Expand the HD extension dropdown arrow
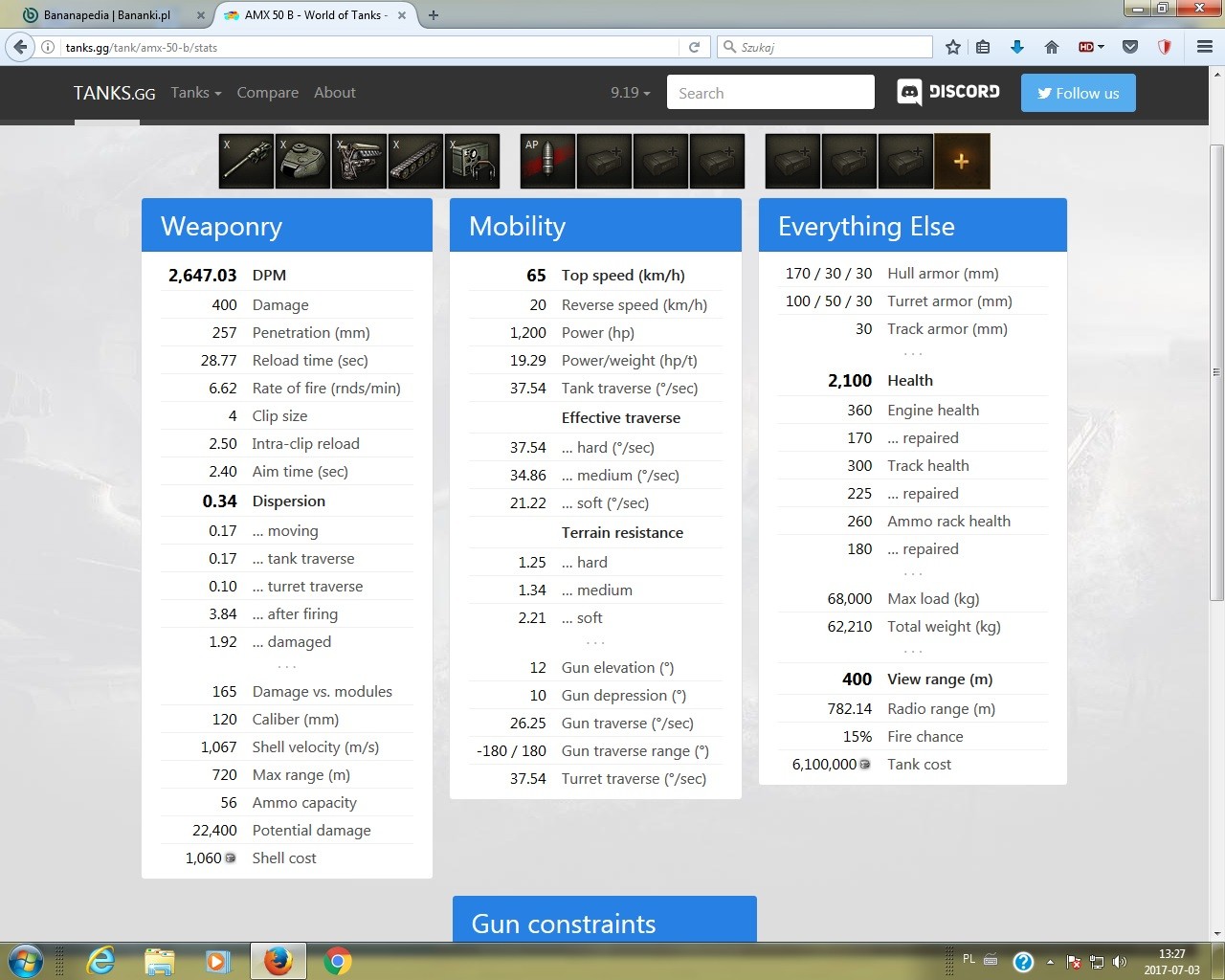Viewport: 1225px width, 980px height. (x=1101, y=47)
